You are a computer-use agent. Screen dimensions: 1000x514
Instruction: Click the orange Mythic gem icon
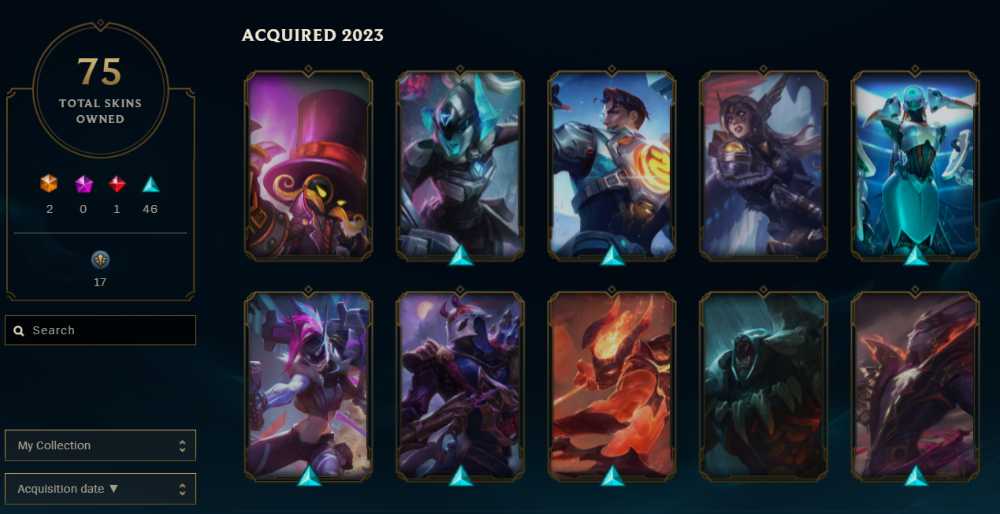tap(49, 184)
